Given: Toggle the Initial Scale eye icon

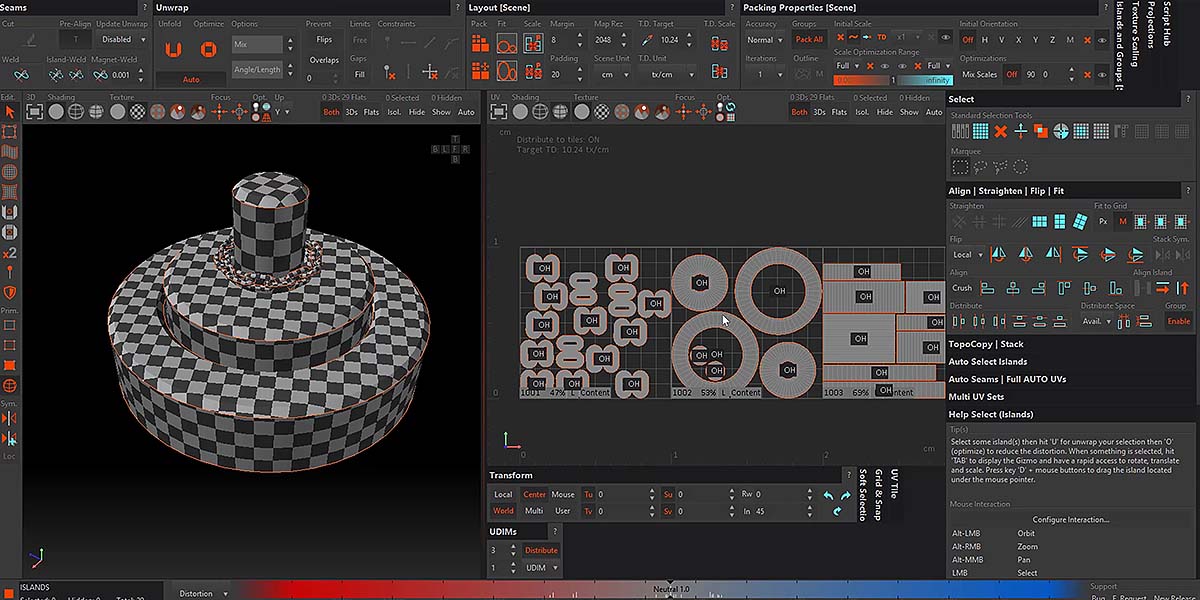Looking at the screenshot, I should pyautogui.click(x=946, y=37).
